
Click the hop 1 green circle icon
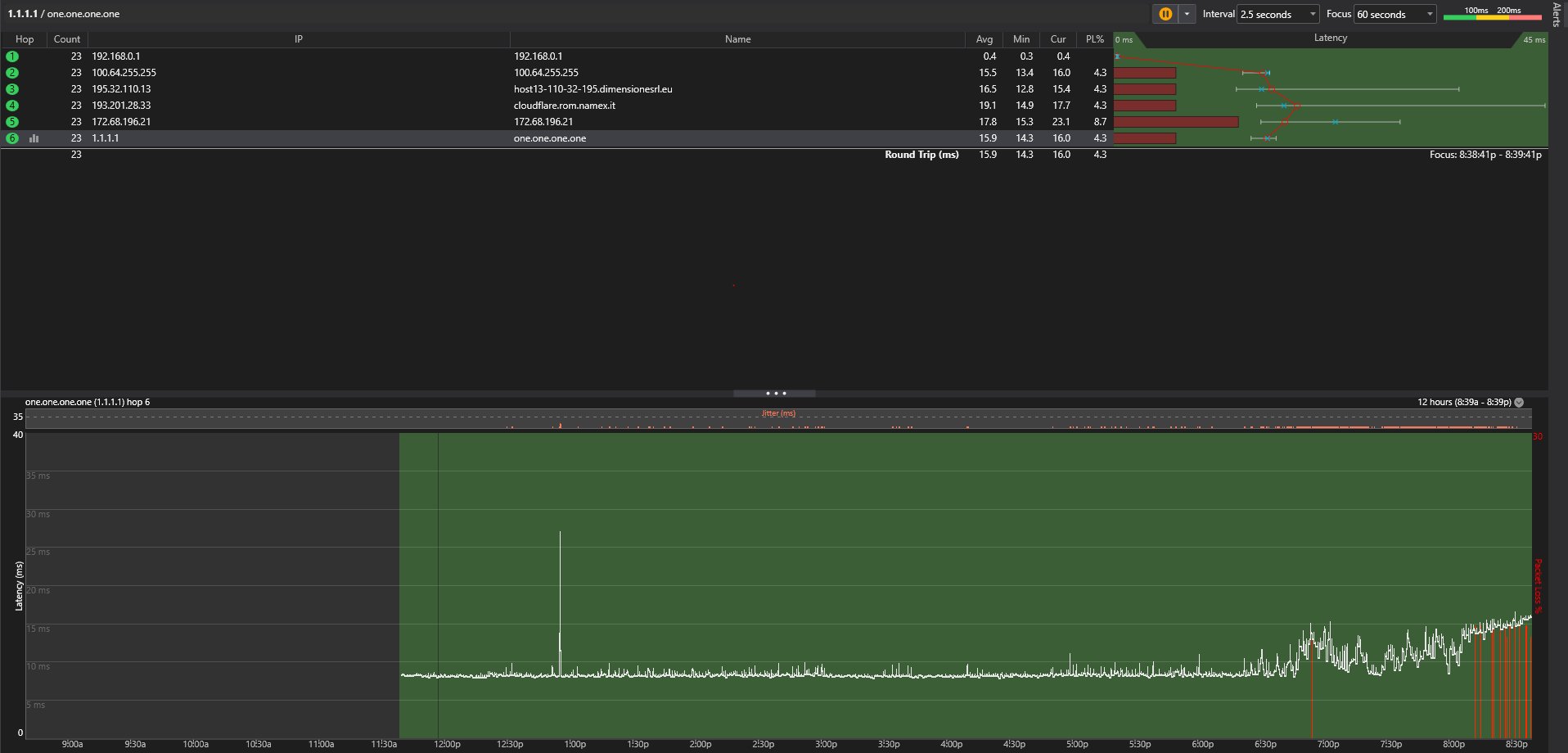point(12,56)
